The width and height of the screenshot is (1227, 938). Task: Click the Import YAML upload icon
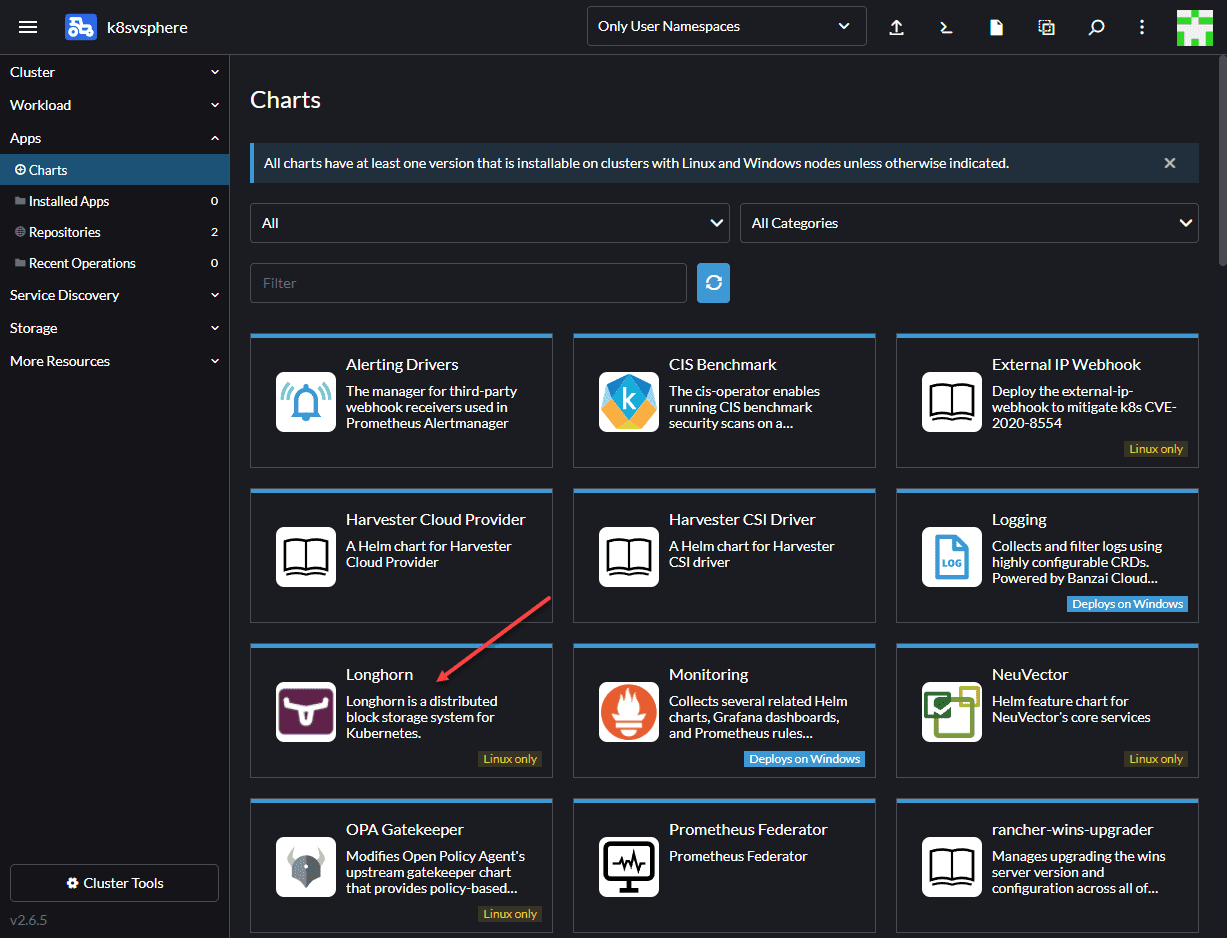(897, 27)
